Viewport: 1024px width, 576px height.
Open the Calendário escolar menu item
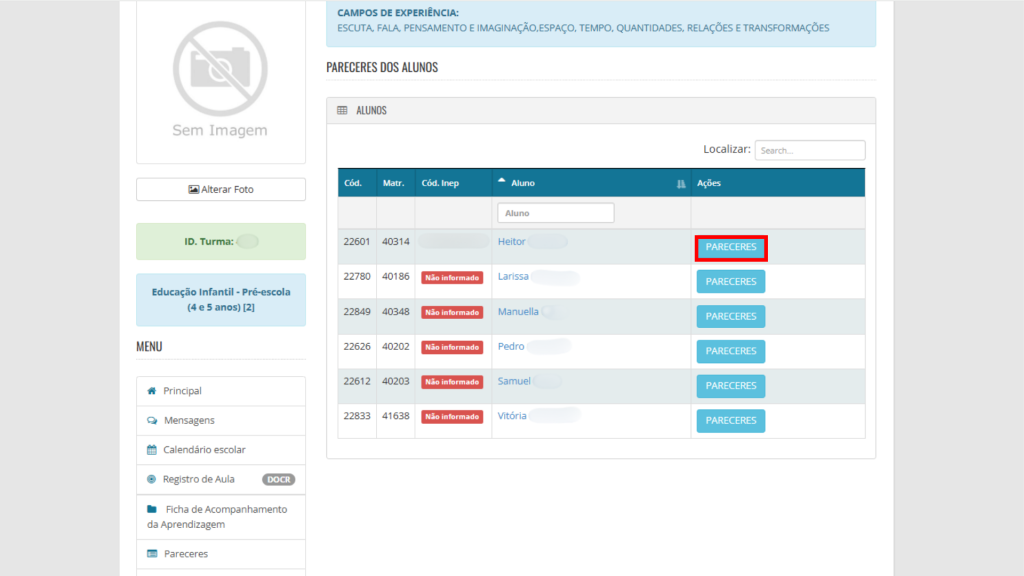pyautogui.click(x=204, y=450)
